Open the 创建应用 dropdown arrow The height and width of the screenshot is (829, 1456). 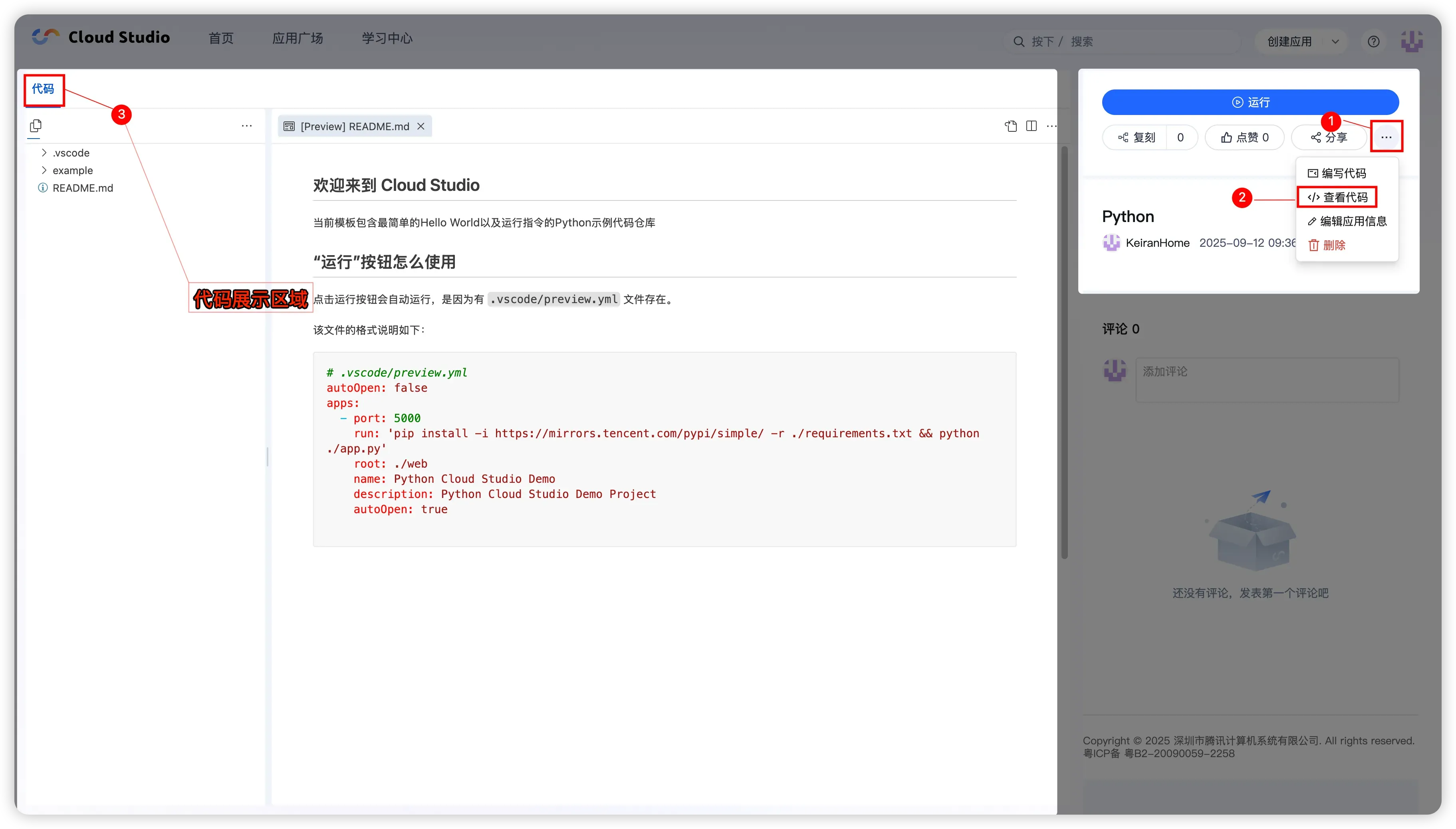[1335, 42]
